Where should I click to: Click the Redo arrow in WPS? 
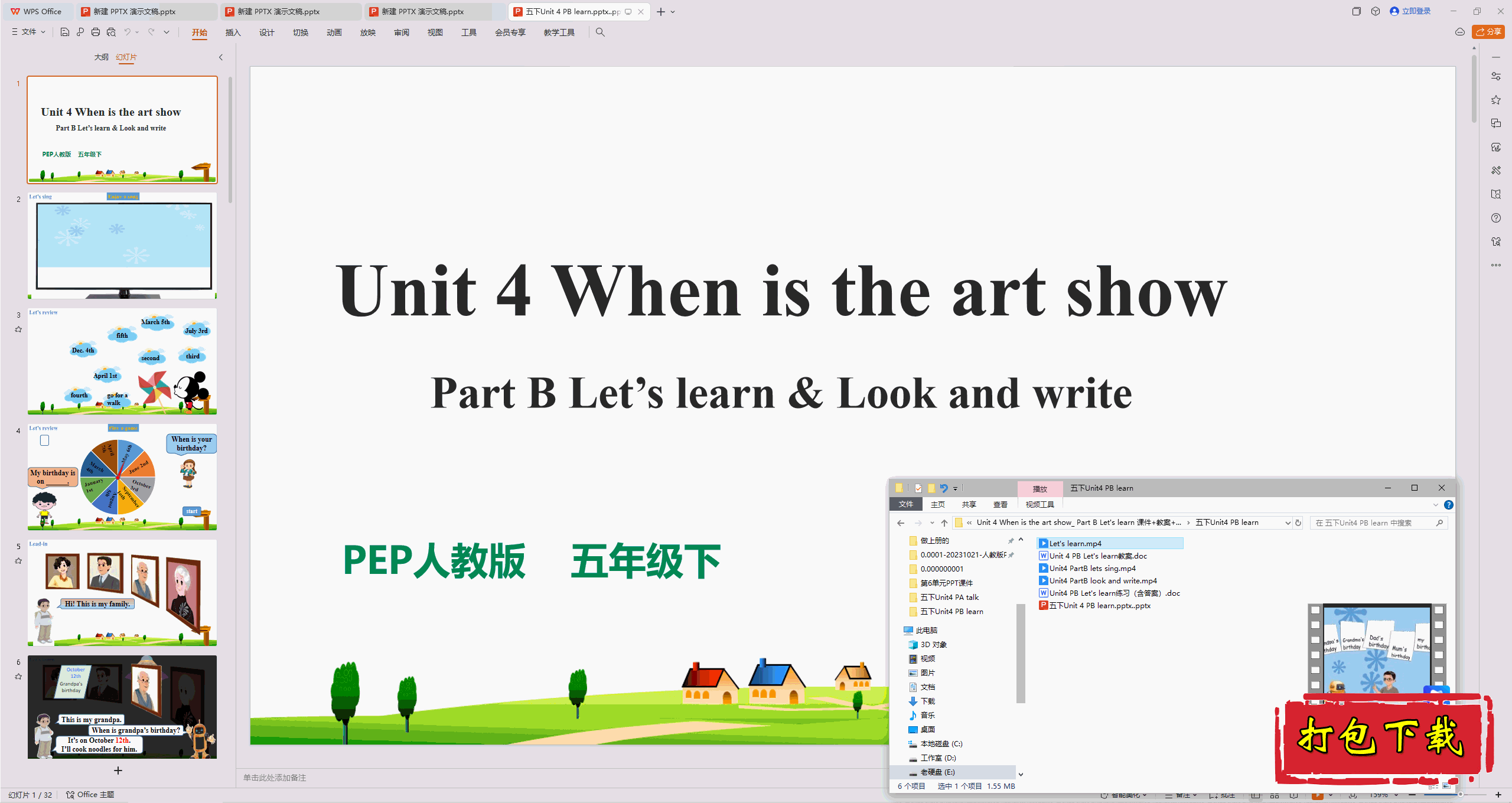[151, 32]
